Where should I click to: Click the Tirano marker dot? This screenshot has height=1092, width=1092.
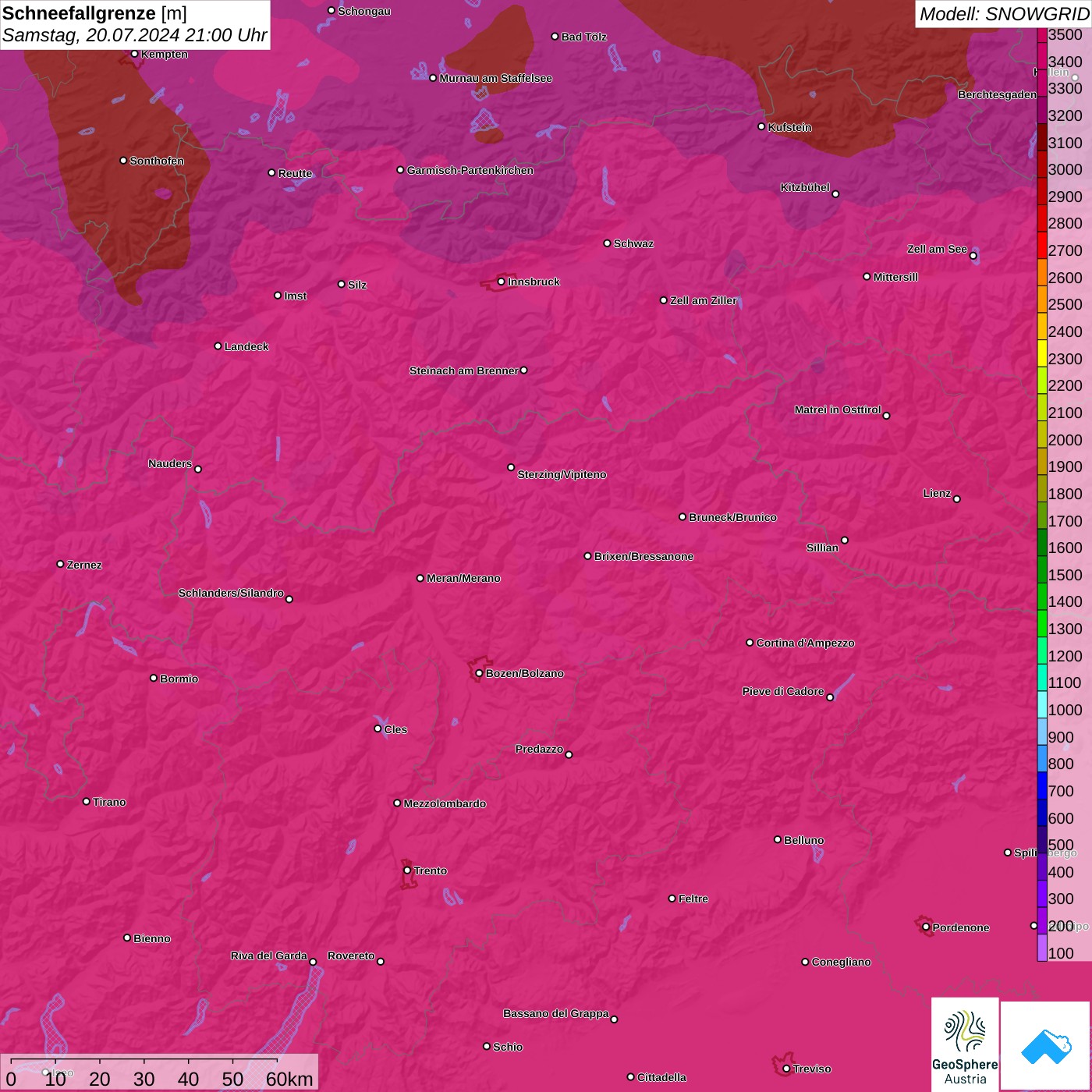(87, 802)
